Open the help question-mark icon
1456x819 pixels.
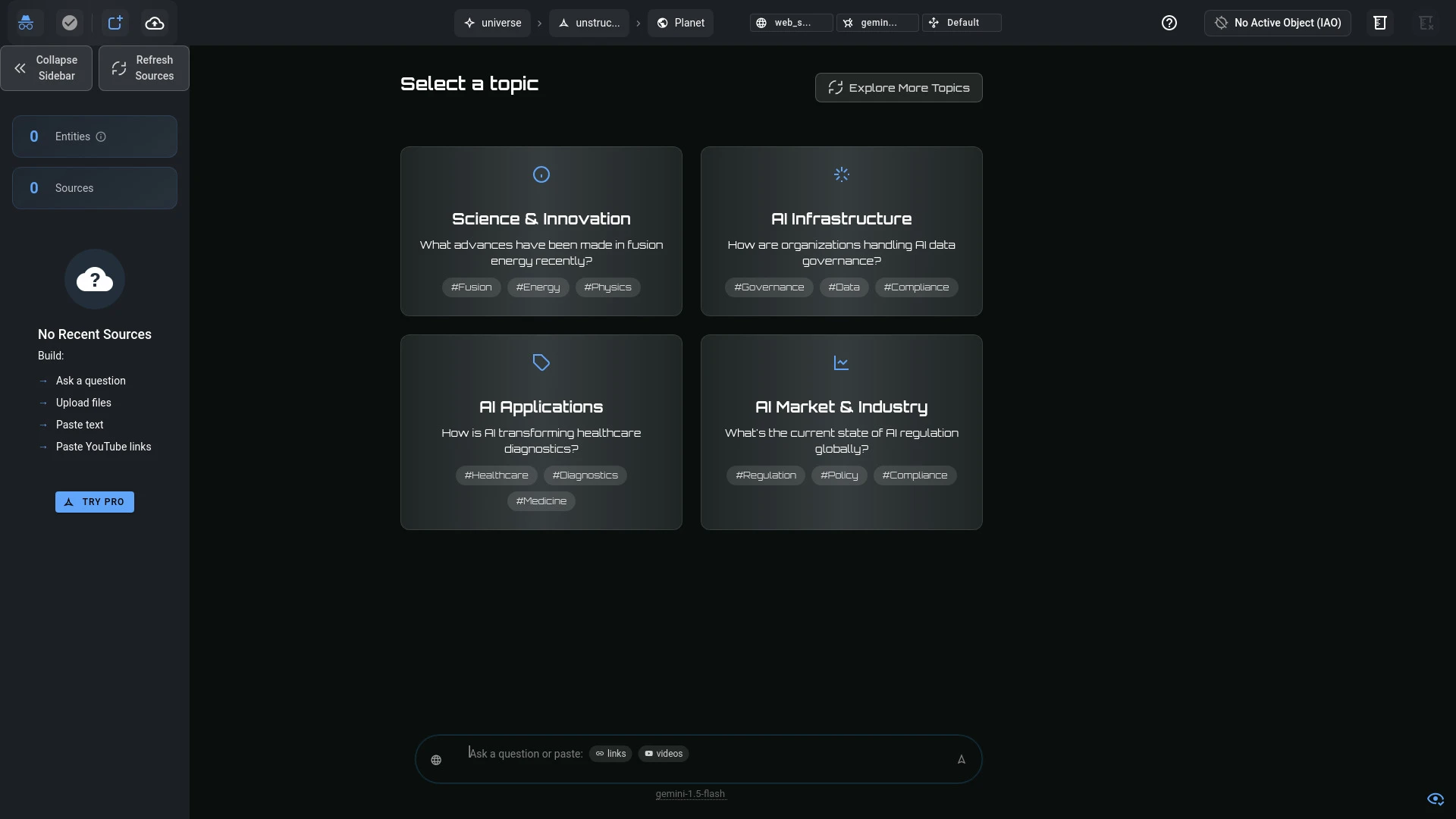click(x=1169, y=23)
